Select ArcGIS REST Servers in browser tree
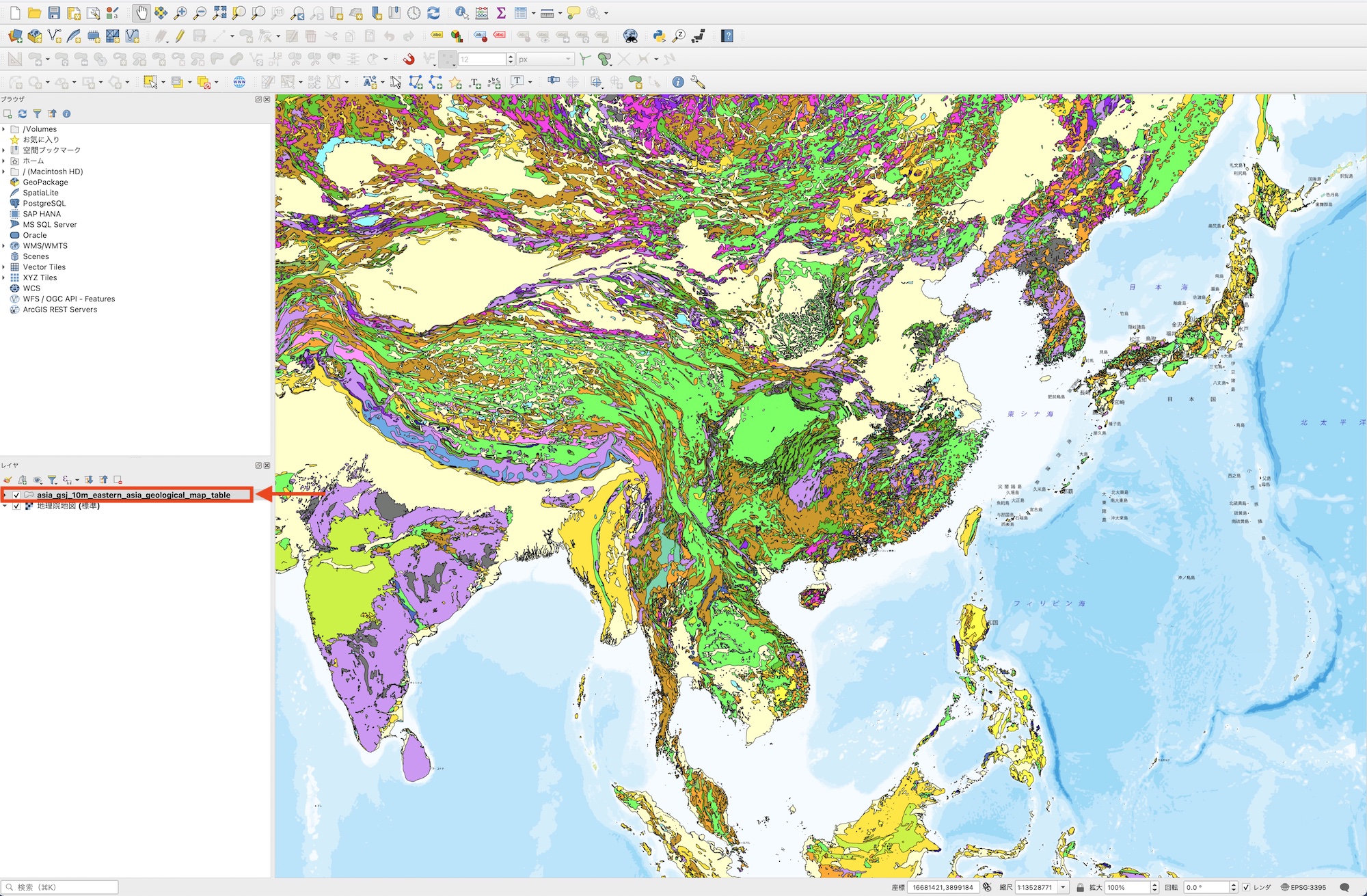Viewport: 1367px width, 896px height. coord(60,309)
